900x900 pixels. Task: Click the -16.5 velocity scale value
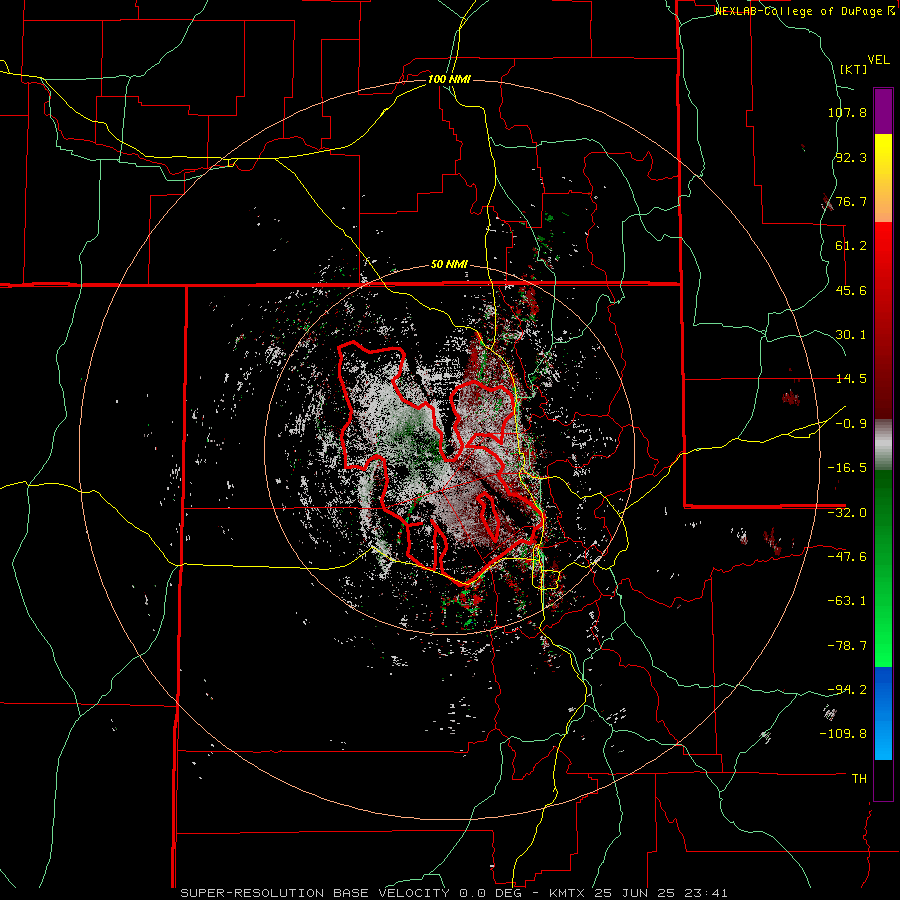click(847, 468)
